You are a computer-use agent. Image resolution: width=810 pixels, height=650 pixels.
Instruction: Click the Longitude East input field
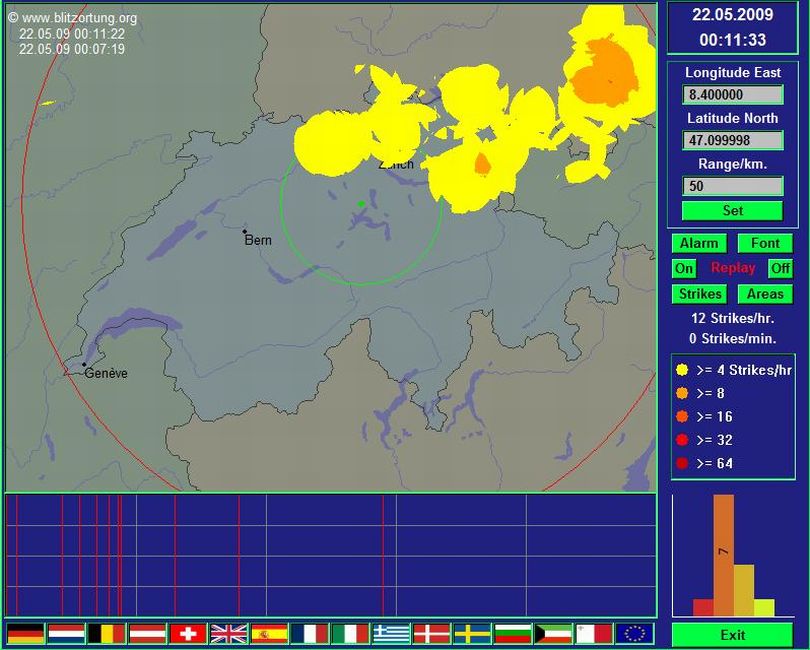point(732,95)
